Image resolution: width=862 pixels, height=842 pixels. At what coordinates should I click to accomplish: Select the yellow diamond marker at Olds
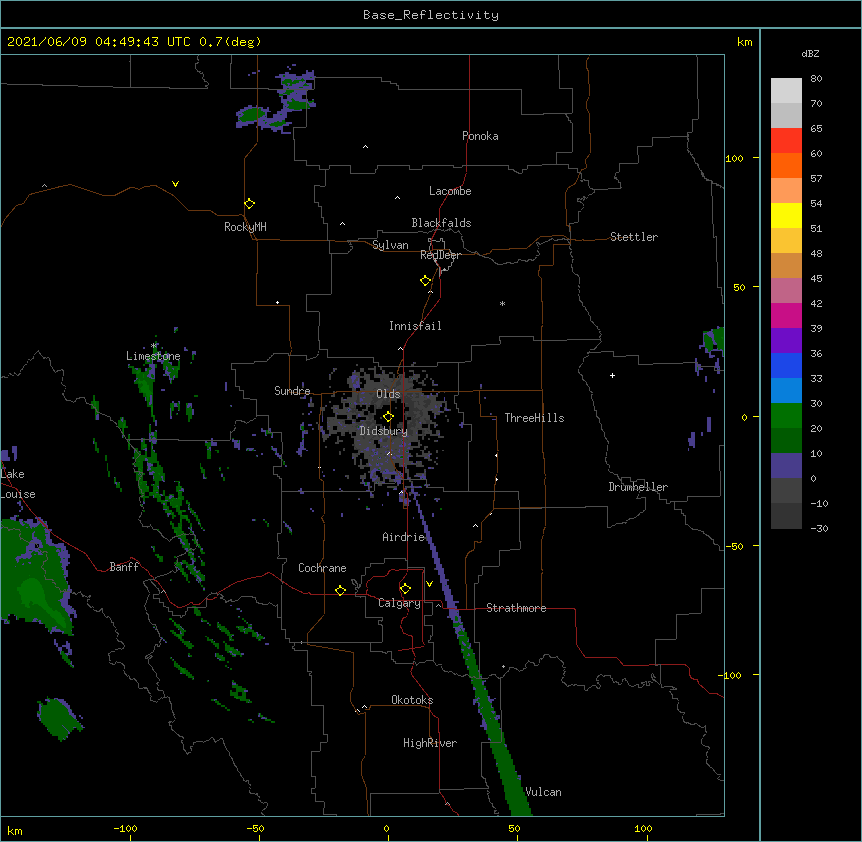(388, 417)
